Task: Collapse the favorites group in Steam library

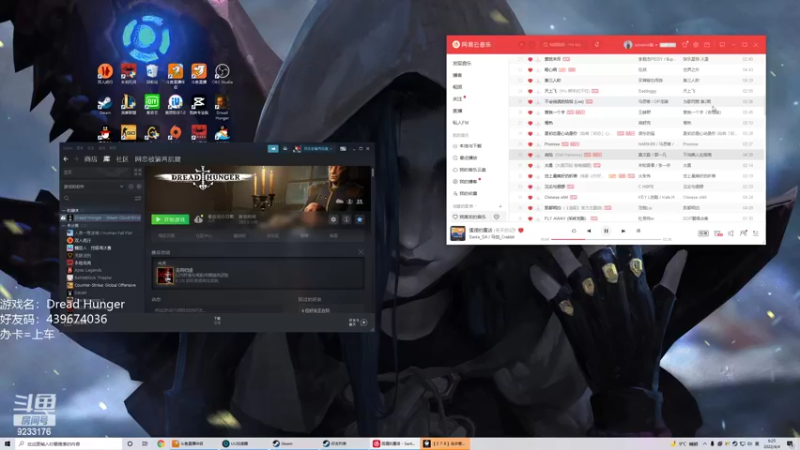Action: [x=64, y=210]
